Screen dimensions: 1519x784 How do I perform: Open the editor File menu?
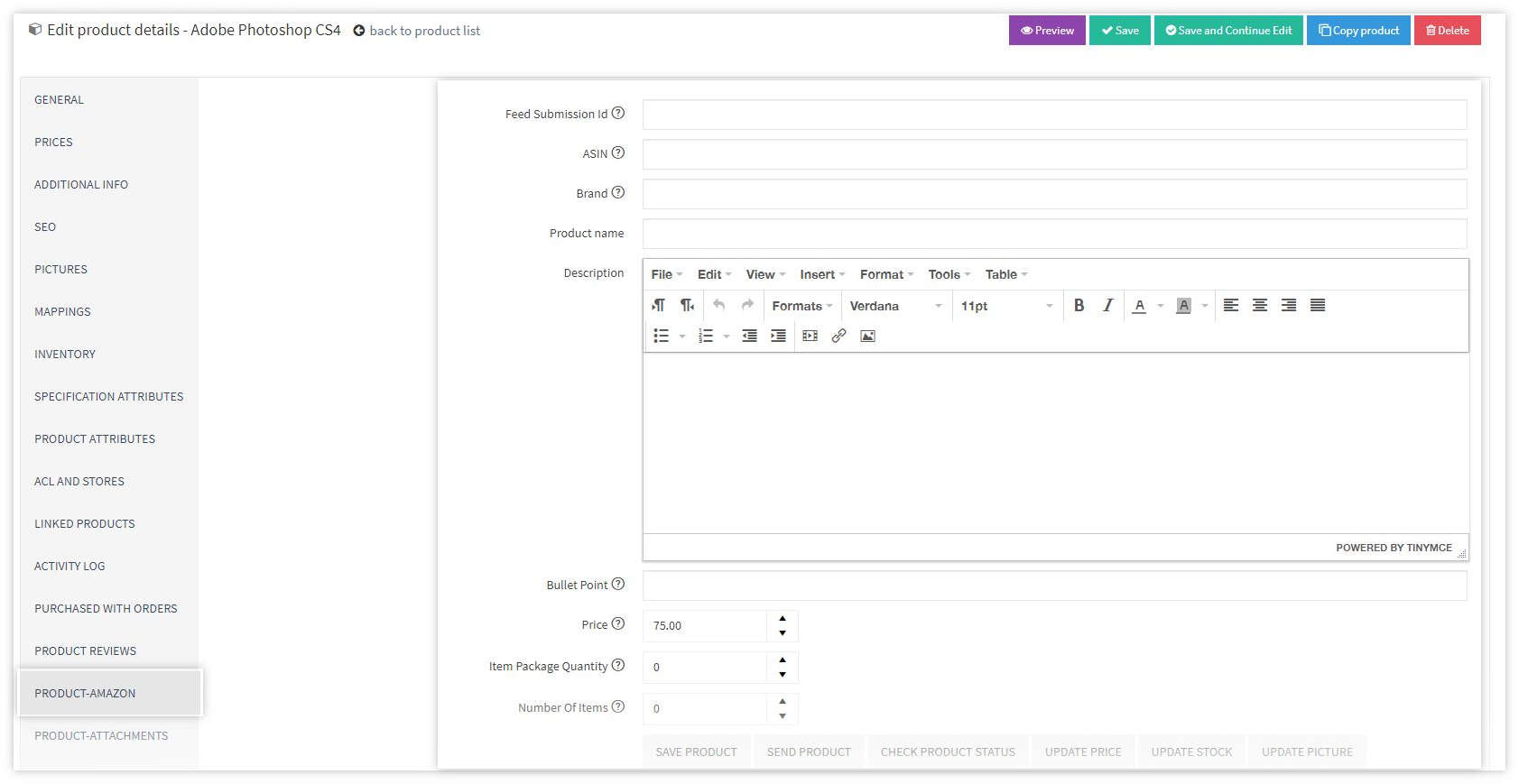pyautogui.click(x=667, y=274)
